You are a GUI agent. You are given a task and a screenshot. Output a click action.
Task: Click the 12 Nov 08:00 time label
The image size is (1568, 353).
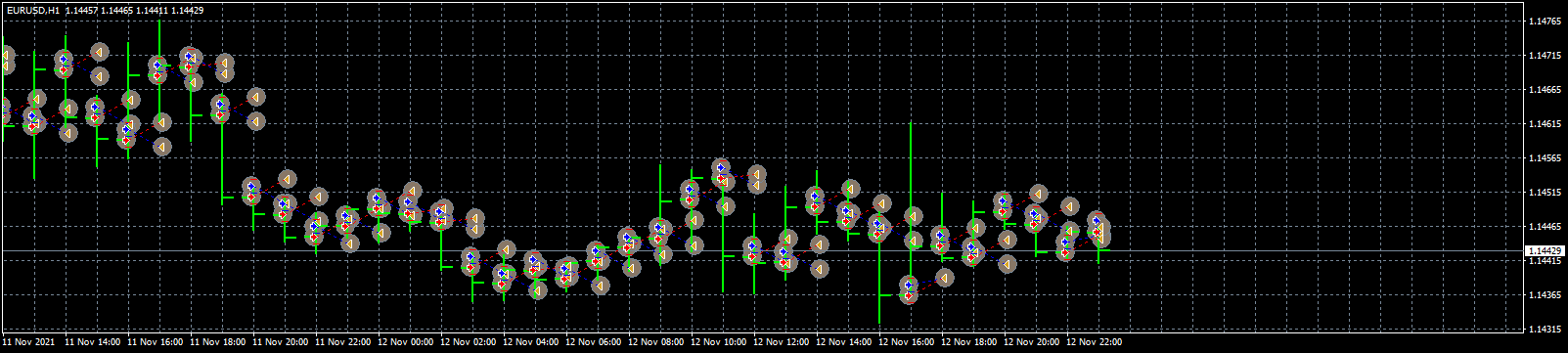(656, 343)
